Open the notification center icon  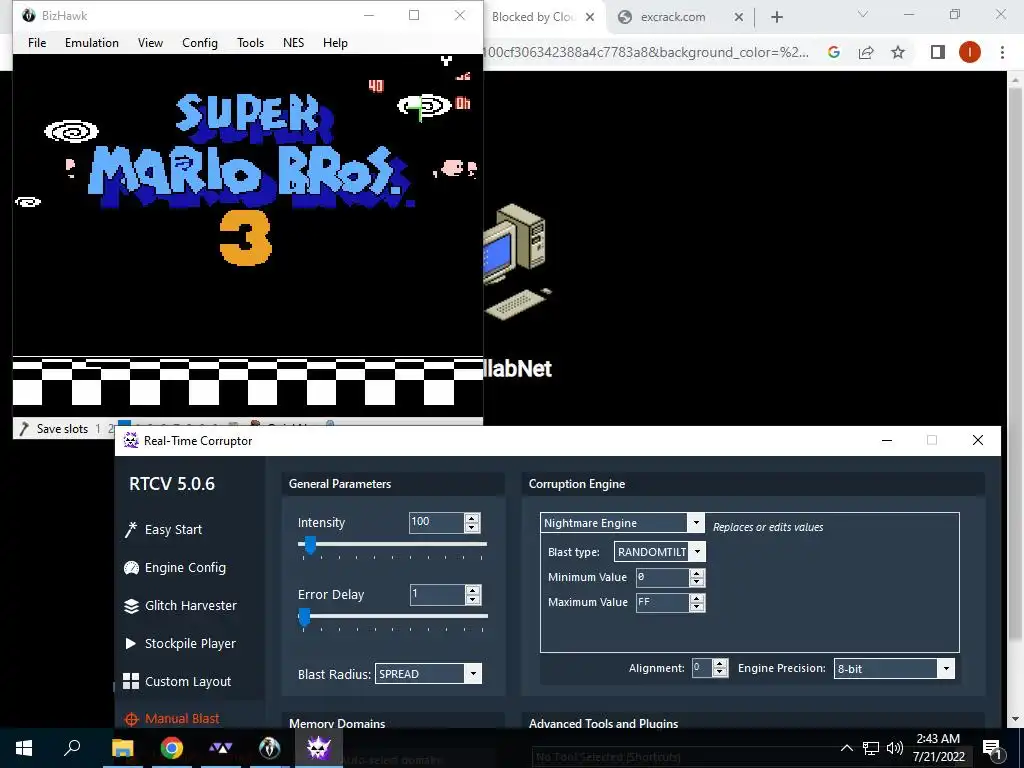(993, 748)
